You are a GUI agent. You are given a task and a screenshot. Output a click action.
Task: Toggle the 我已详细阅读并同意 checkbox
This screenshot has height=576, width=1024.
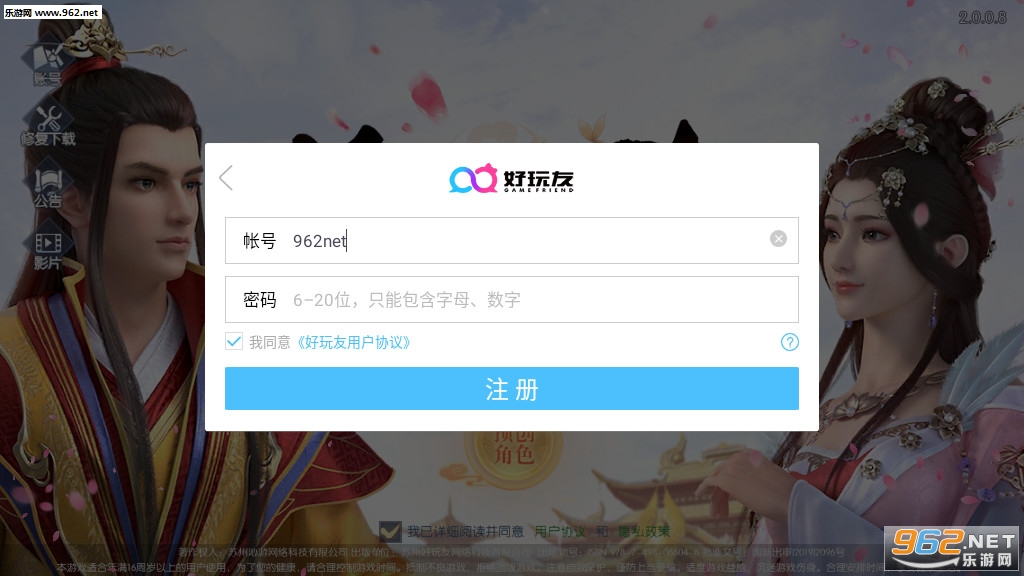(390, 531)
